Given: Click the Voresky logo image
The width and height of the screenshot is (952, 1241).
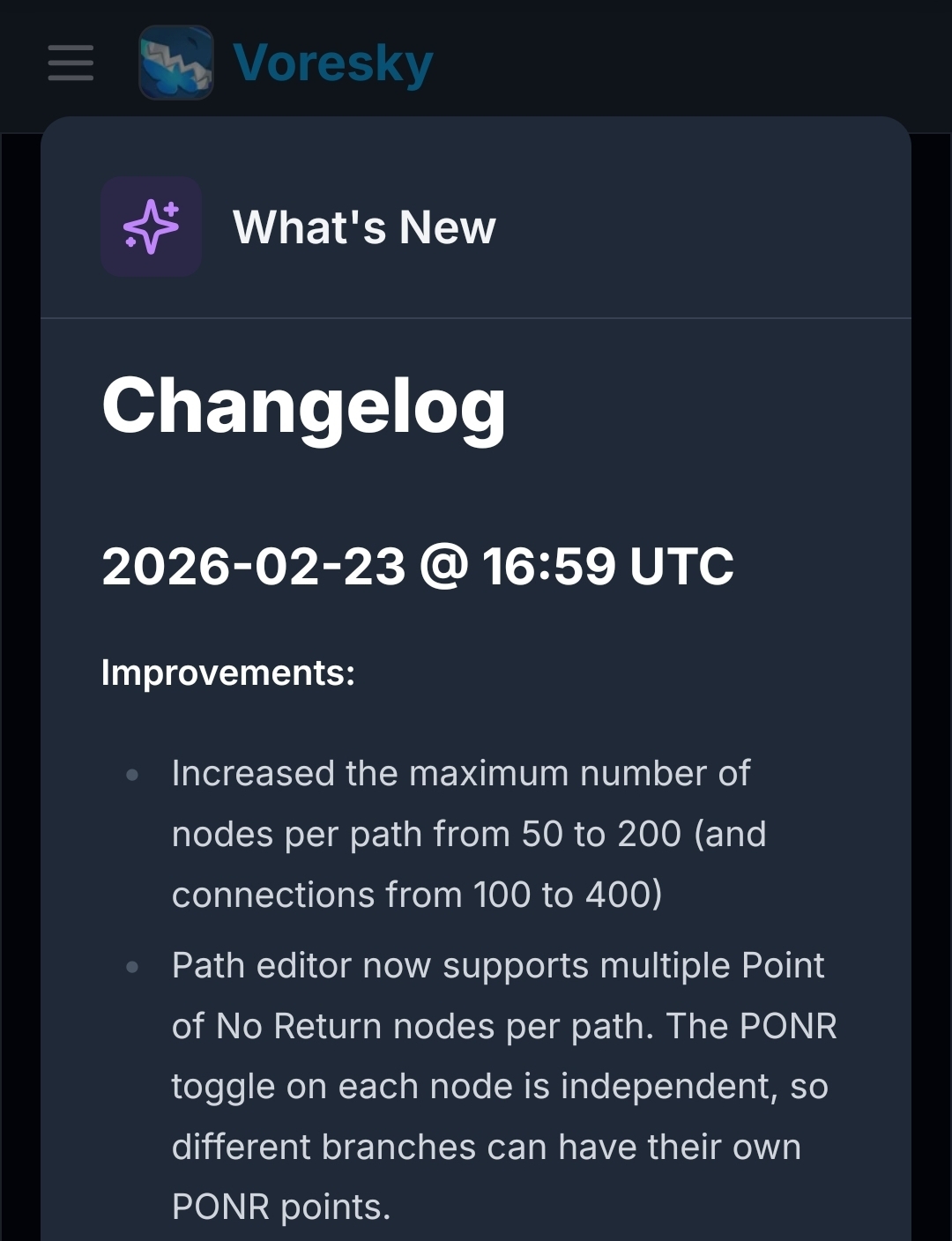Looking at the screenshot, I should click(176, 63).
